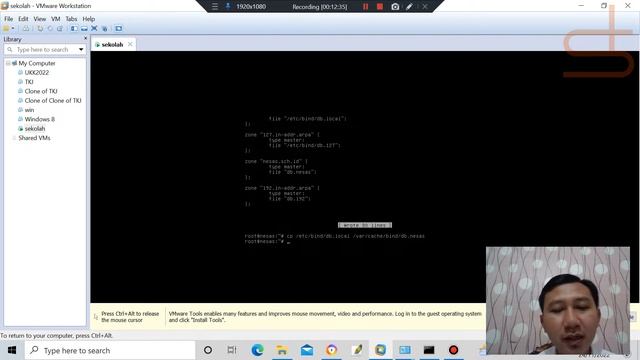Select the UKK2022 virtual machine
The image size is (640, 360).
coord(37,73)
